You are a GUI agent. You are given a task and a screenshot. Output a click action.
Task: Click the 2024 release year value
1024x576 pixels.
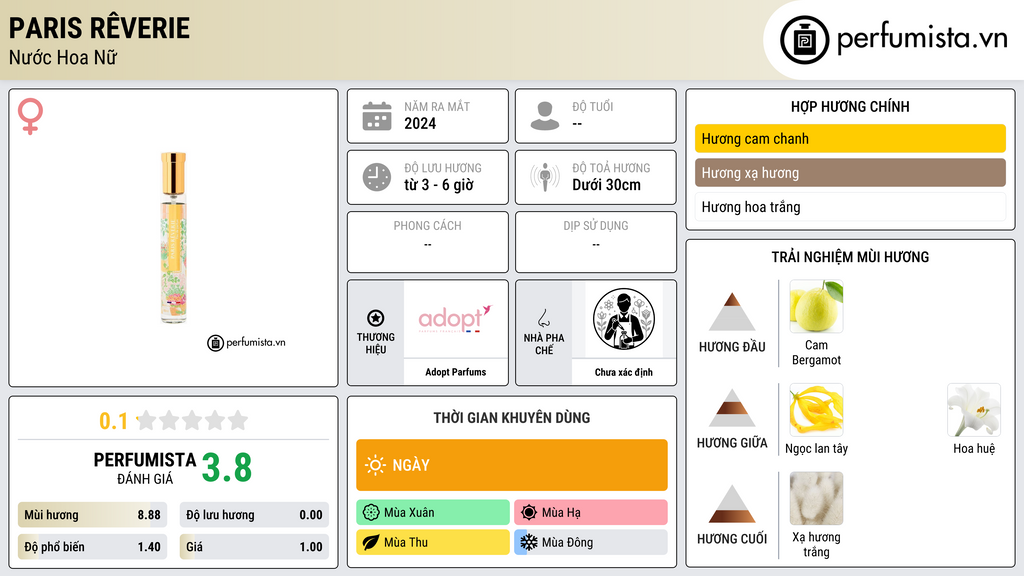pos(420,123)
